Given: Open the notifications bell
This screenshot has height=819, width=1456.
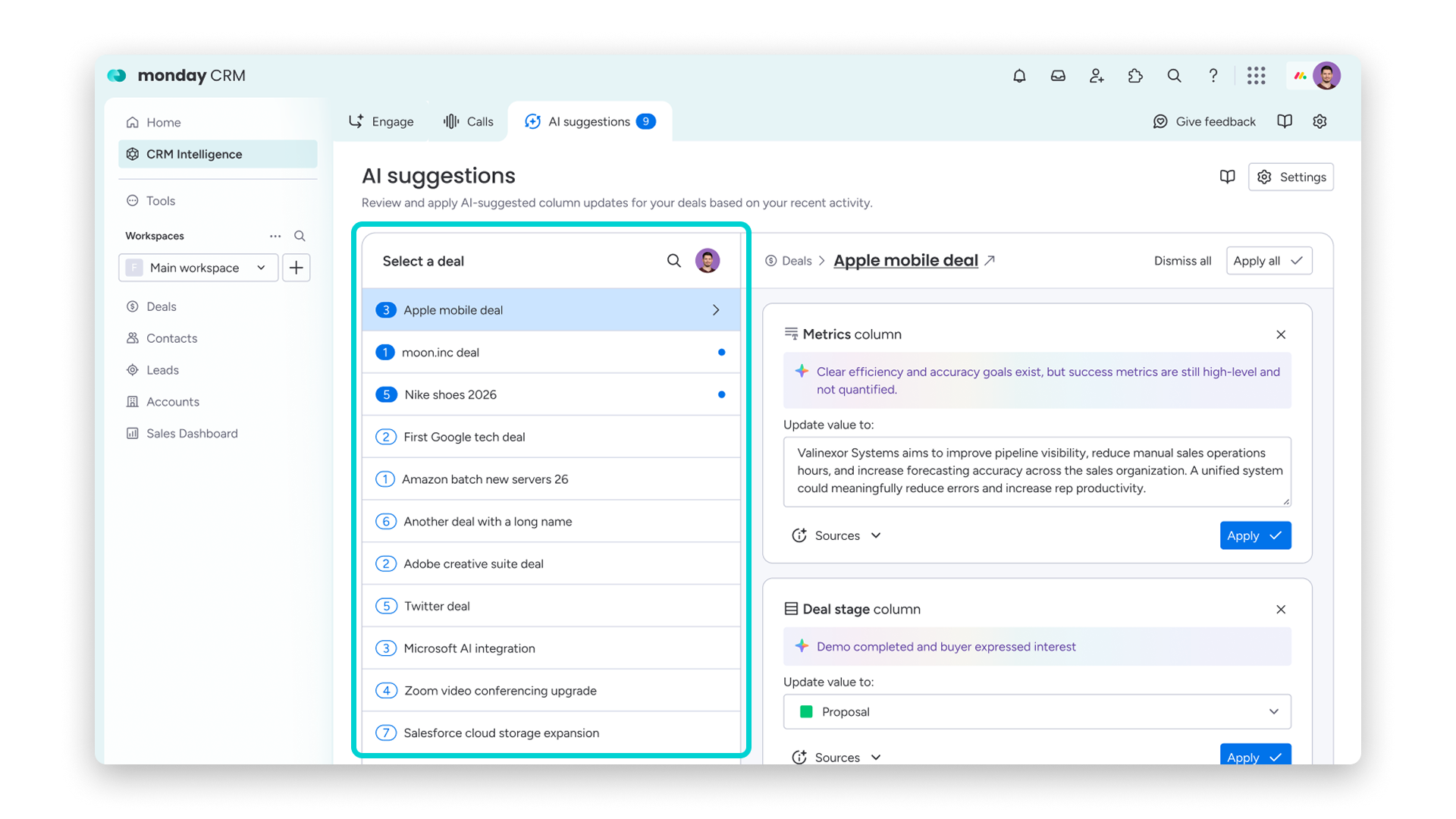Looking at the screenshot, I should pyautogui.click(x=1019, y=76).
